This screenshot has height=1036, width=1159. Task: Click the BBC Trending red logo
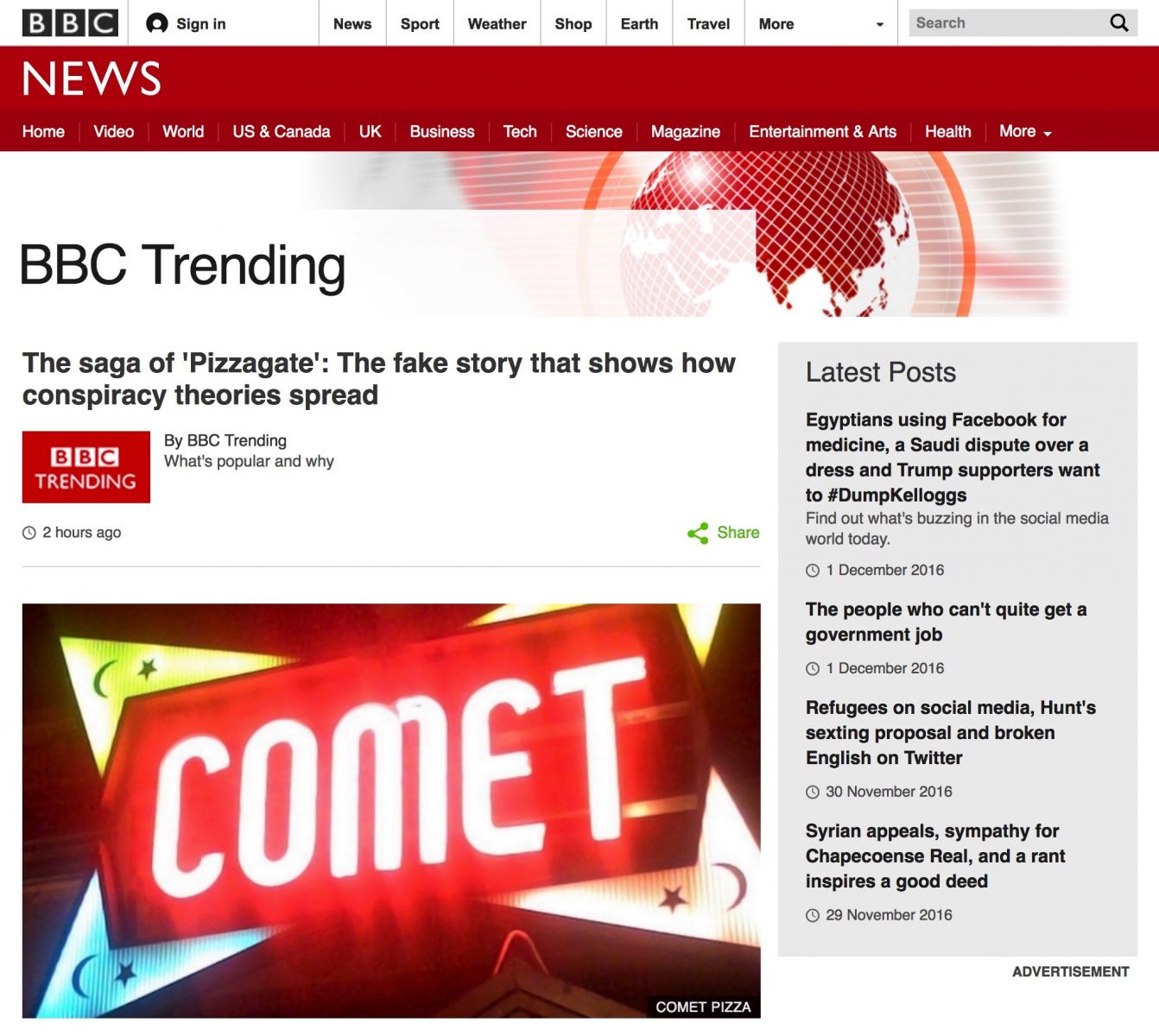(85, 467)
